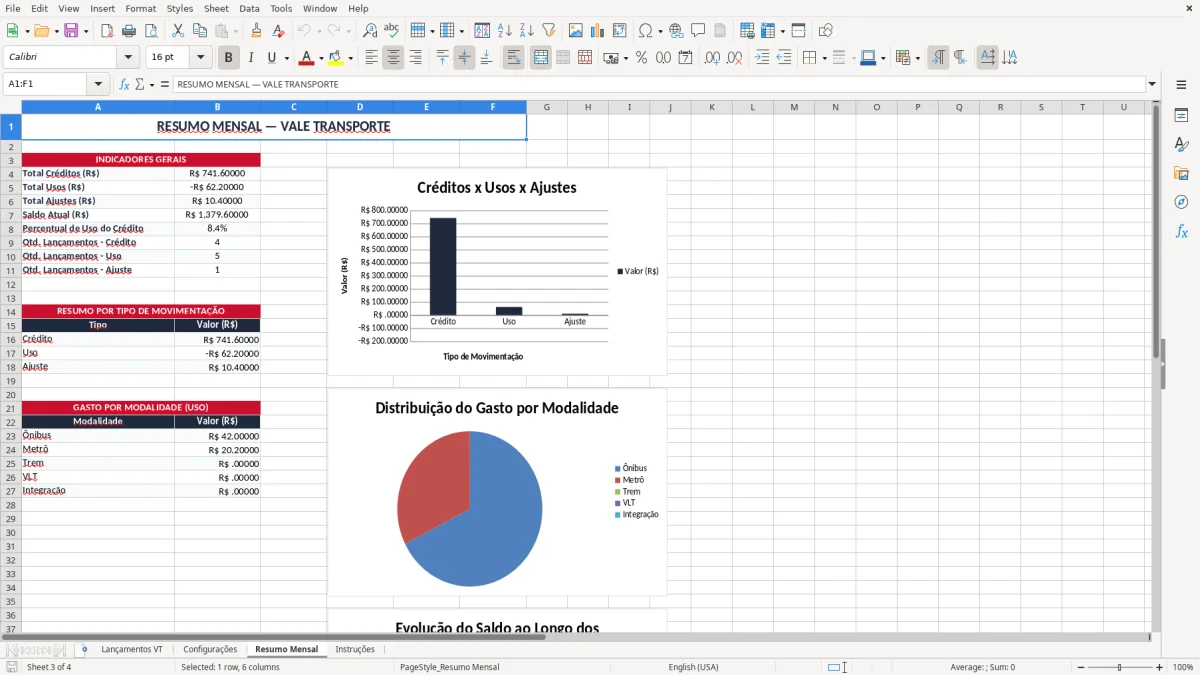
Task: Click the Insert Hyperlink icon
Action: point(676,31)
